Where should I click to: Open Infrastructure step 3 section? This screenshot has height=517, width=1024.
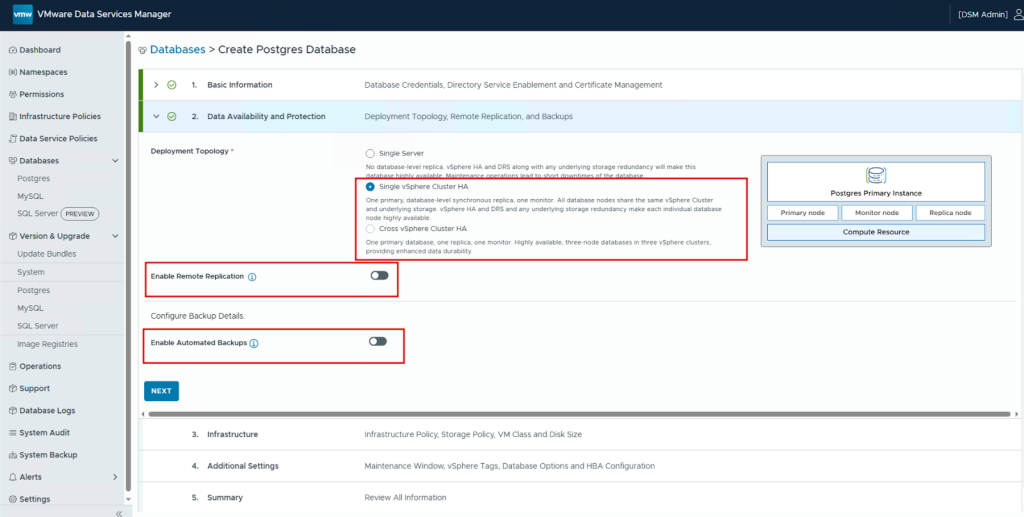click(x=581, y=434)
